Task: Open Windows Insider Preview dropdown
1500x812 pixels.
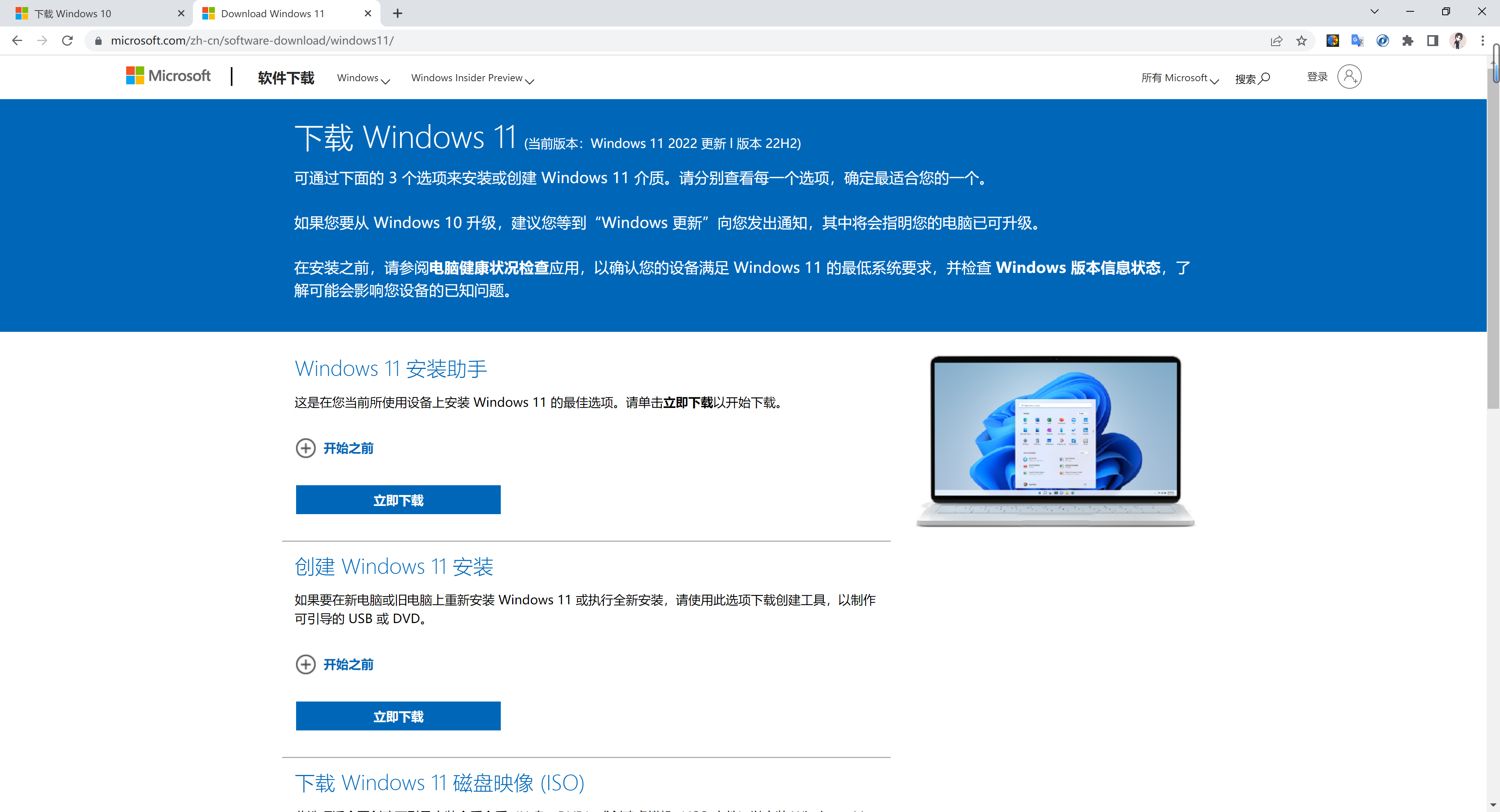Action: (x=471, y=78)
